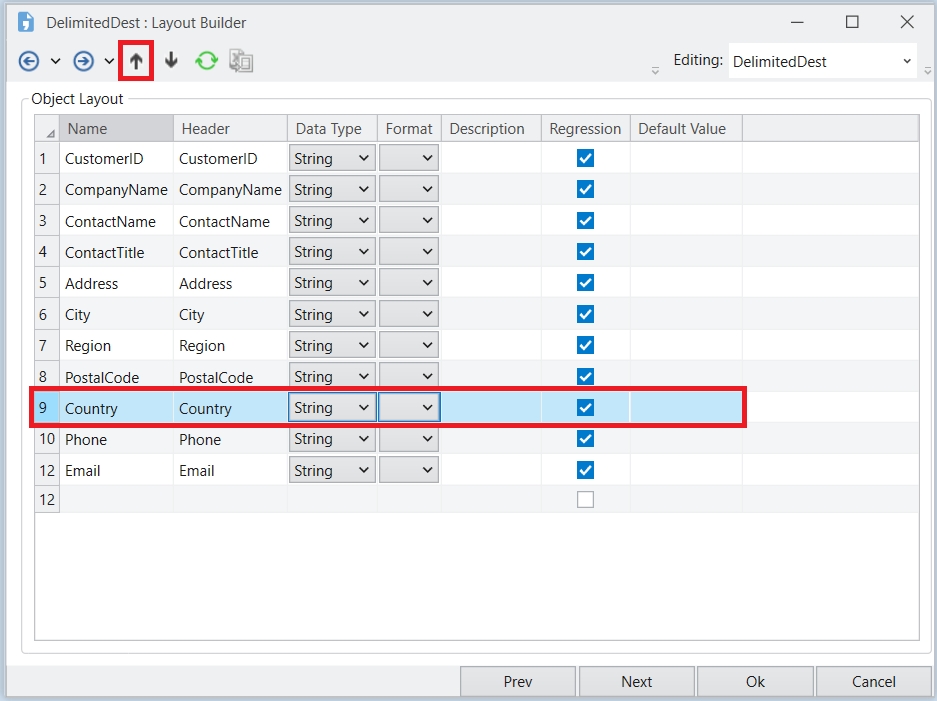Screen dimensions: 937x701
Task: Click the green refresh layout icon
Action: (x=206, y=61)
